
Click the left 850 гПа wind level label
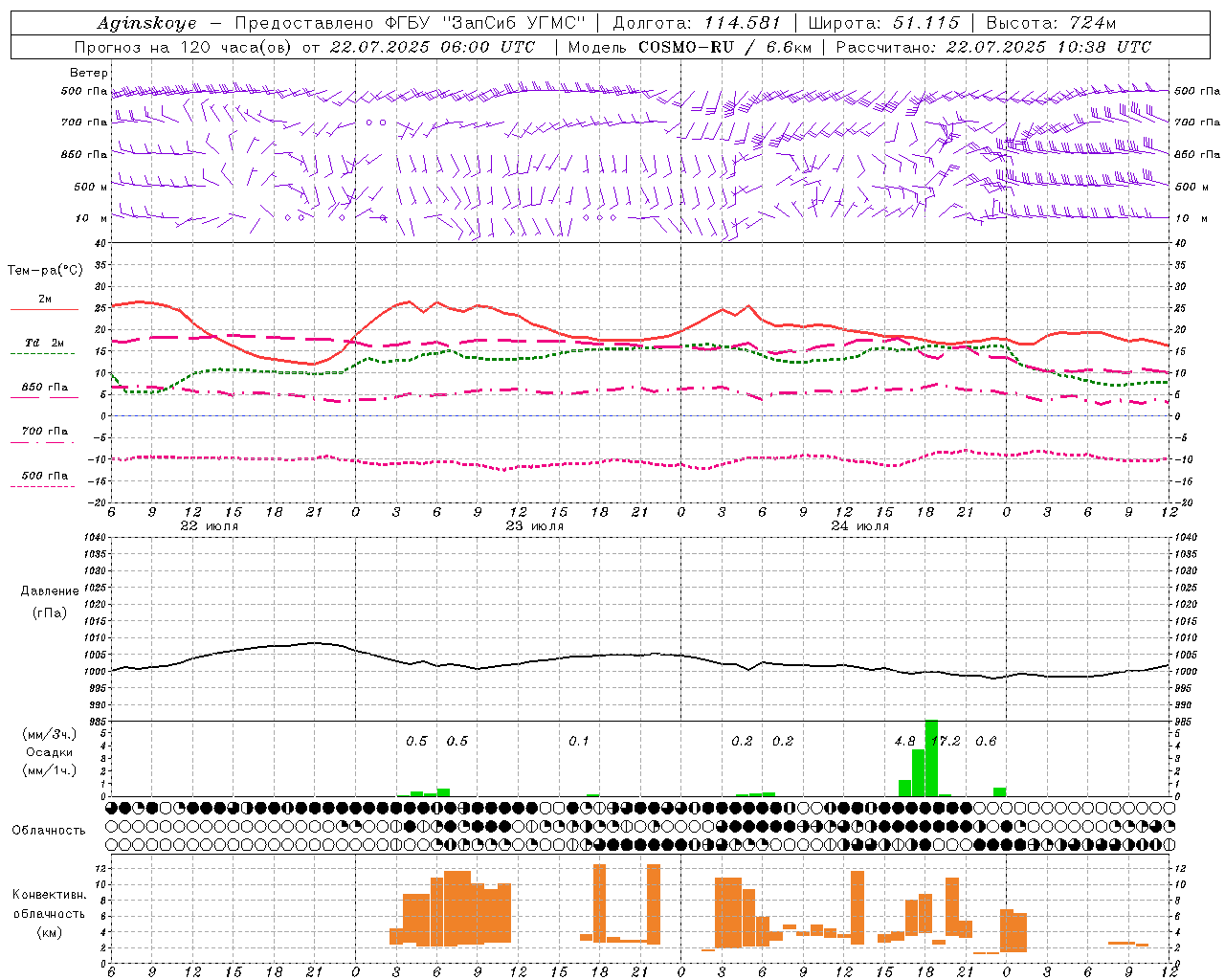point(84,154)
